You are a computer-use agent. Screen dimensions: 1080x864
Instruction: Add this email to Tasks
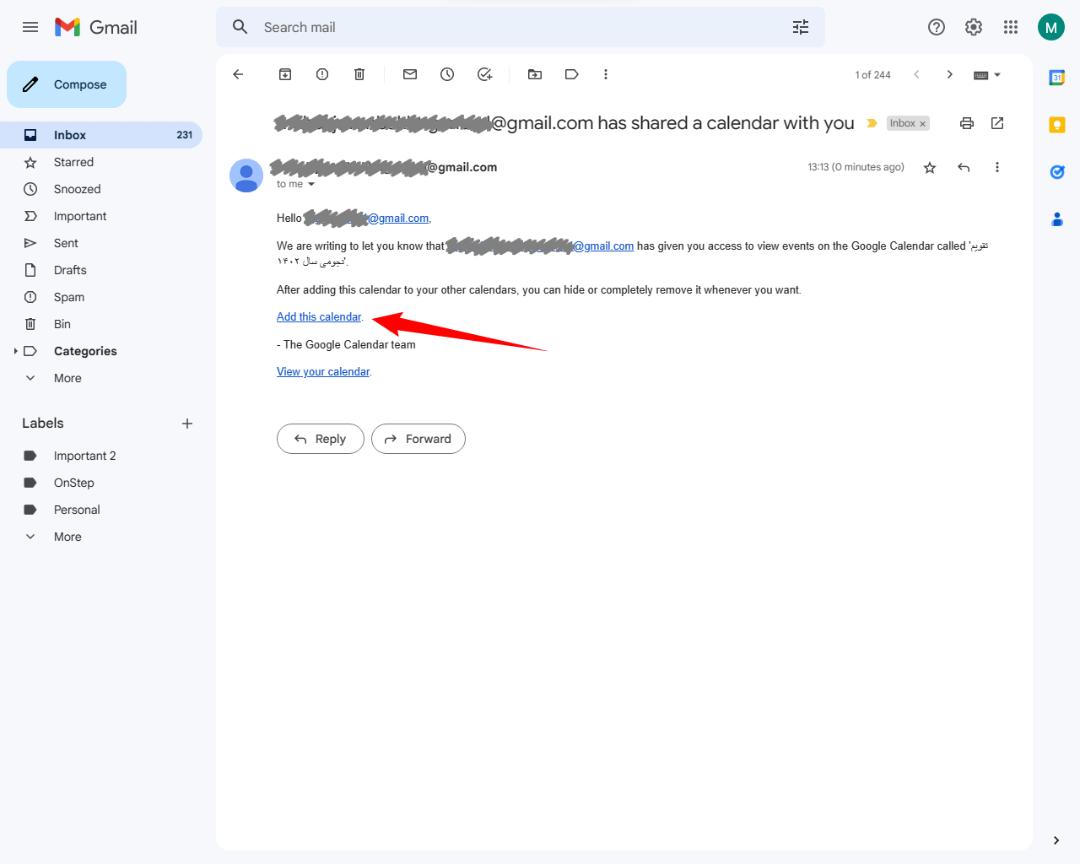tap(484, 74)
